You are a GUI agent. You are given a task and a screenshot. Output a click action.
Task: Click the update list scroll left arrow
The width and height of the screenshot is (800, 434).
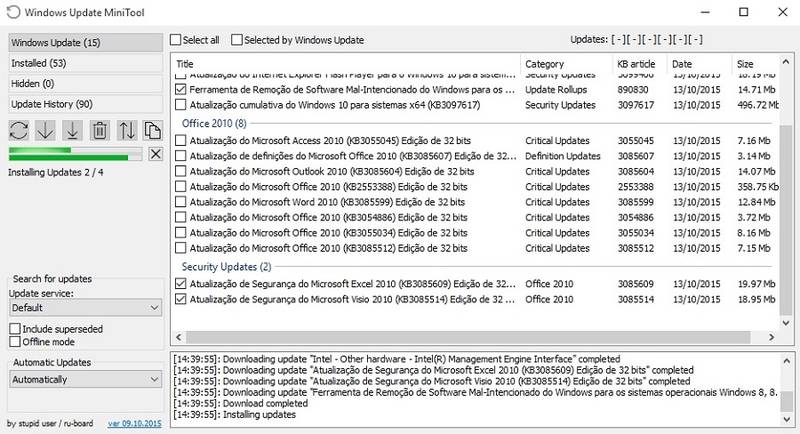179,337
